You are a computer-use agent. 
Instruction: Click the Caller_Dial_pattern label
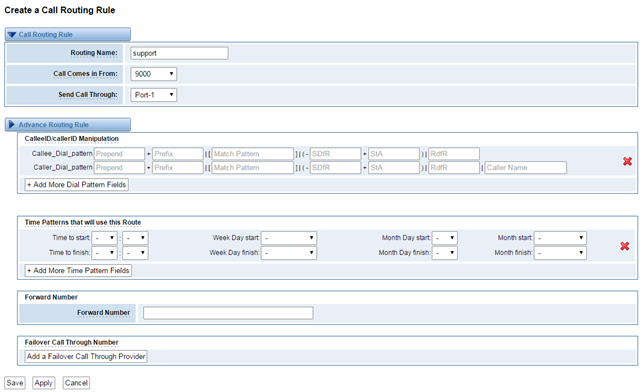63,167
